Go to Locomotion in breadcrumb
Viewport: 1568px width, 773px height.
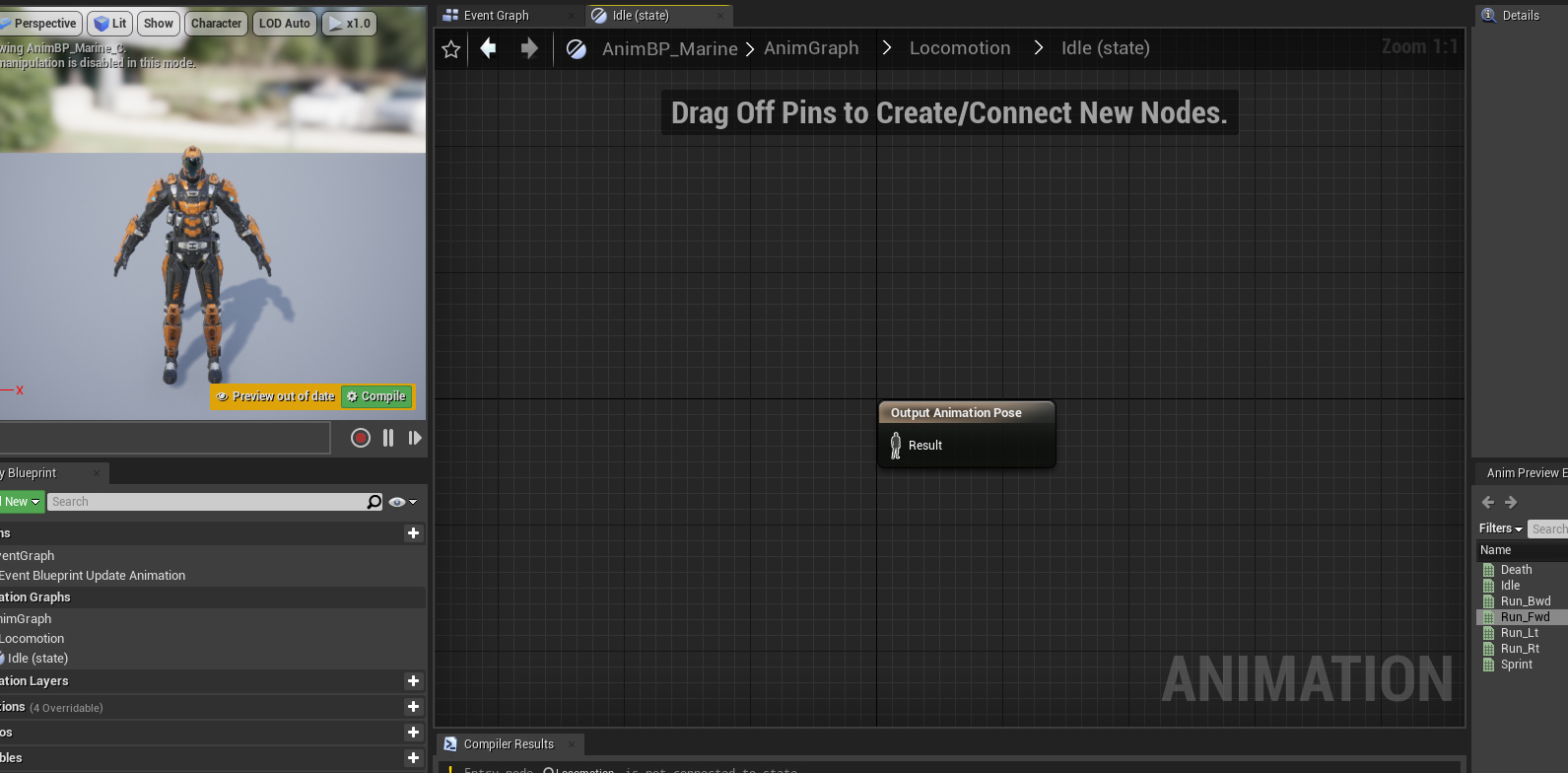(960, 48)
